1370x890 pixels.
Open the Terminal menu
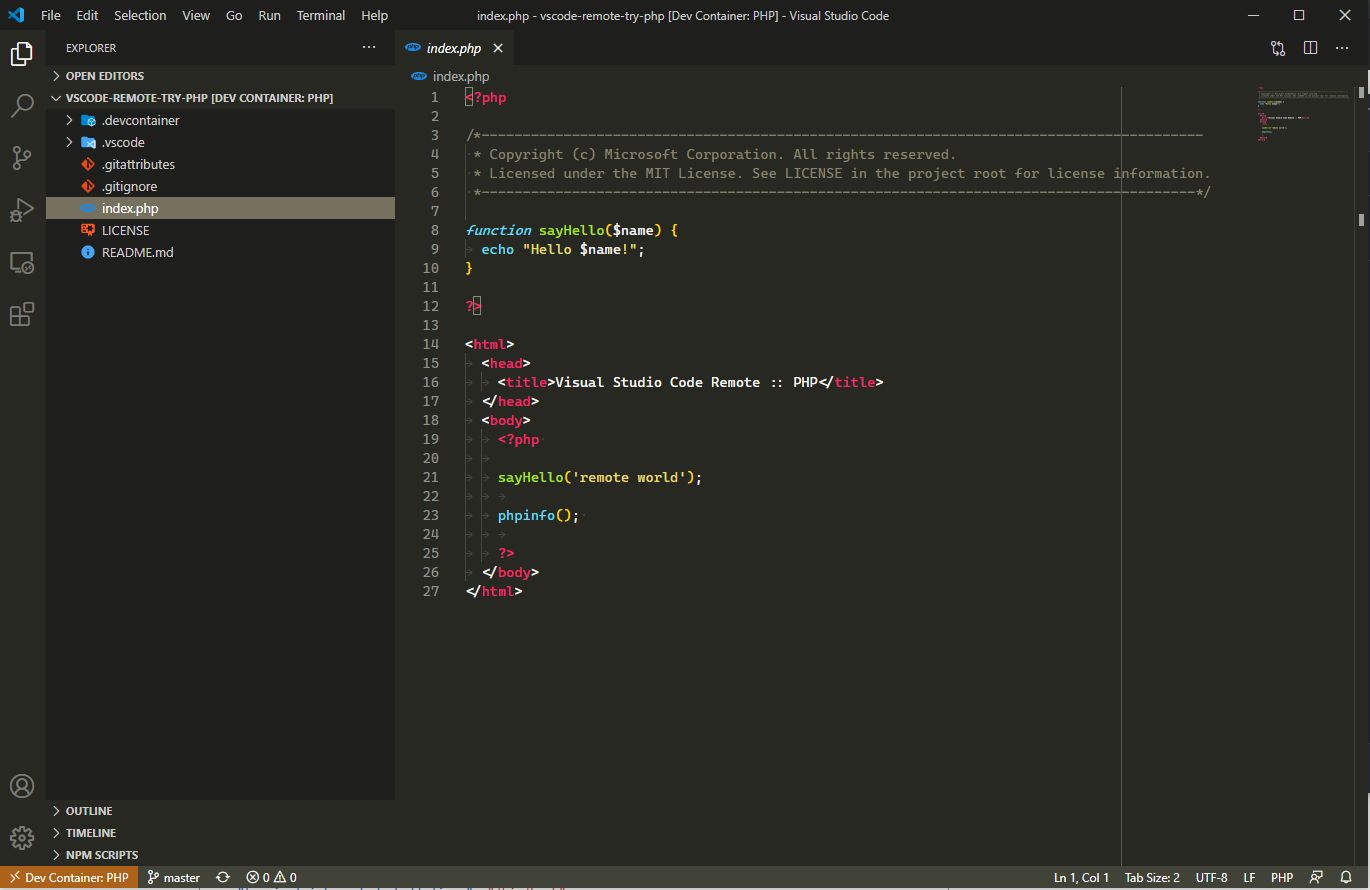tap(320, 15)
